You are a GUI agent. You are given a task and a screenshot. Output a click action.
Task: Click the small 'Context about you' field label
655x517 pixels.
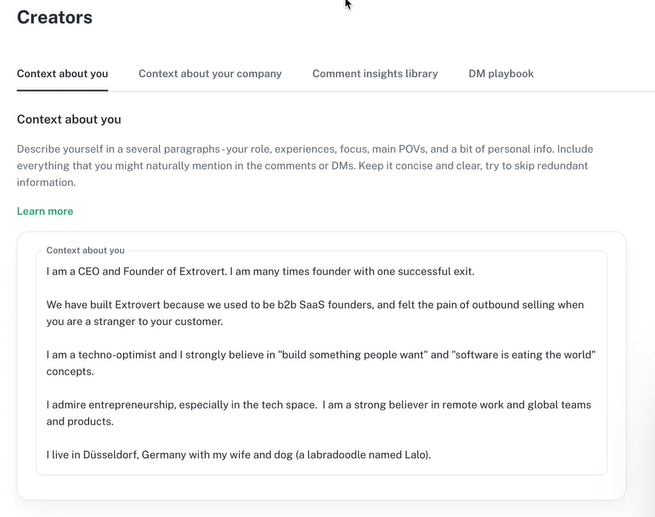(85, 250)
